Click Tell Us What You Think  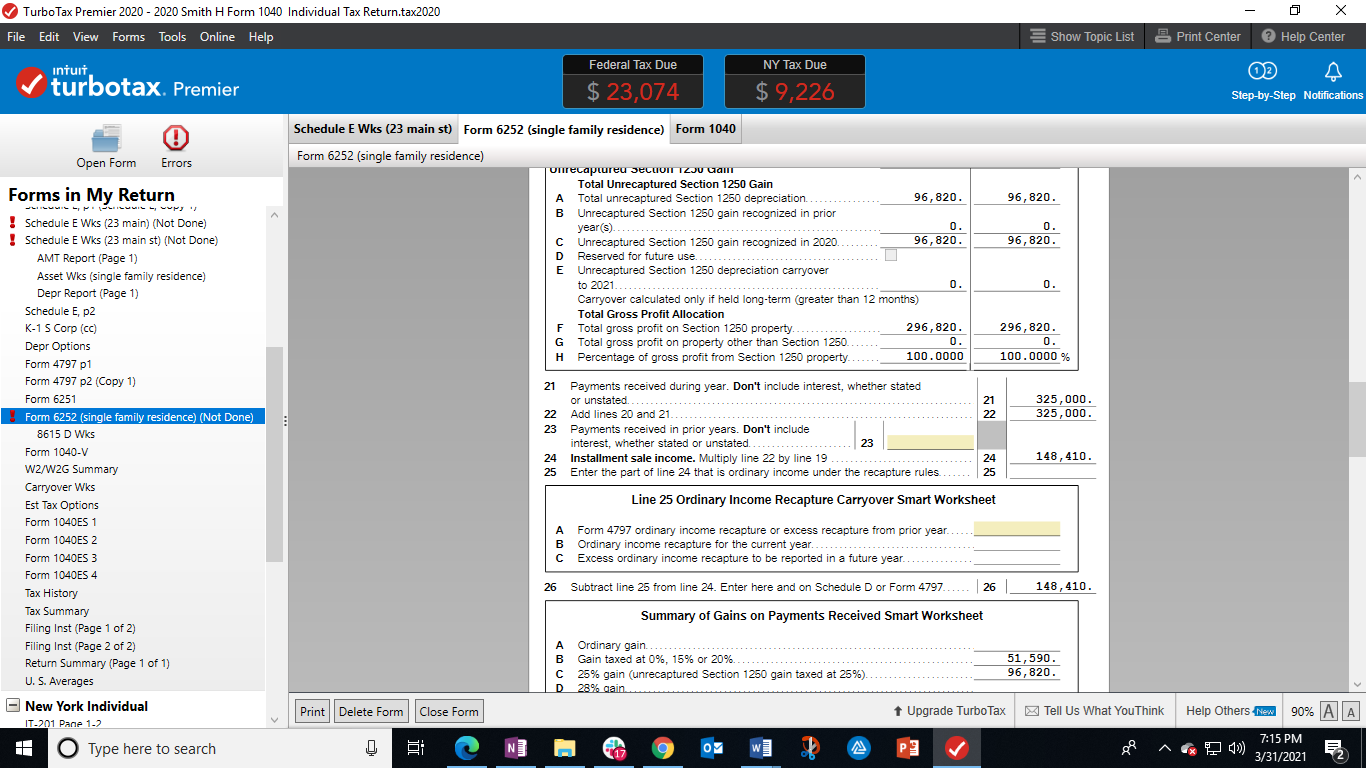1095,711
